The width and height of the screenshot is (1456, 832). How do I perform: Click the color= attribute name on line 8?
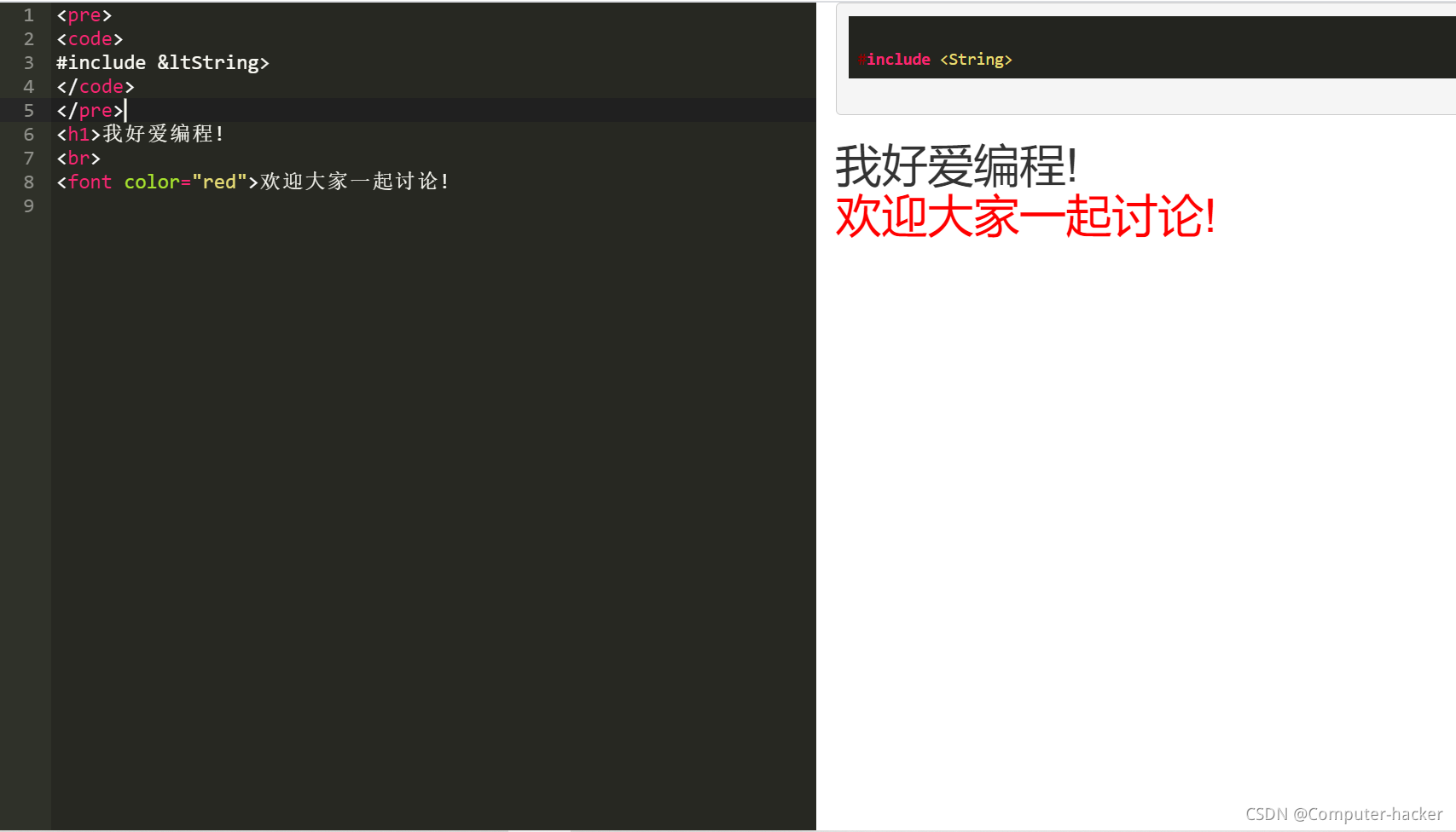tap(154, 182)
